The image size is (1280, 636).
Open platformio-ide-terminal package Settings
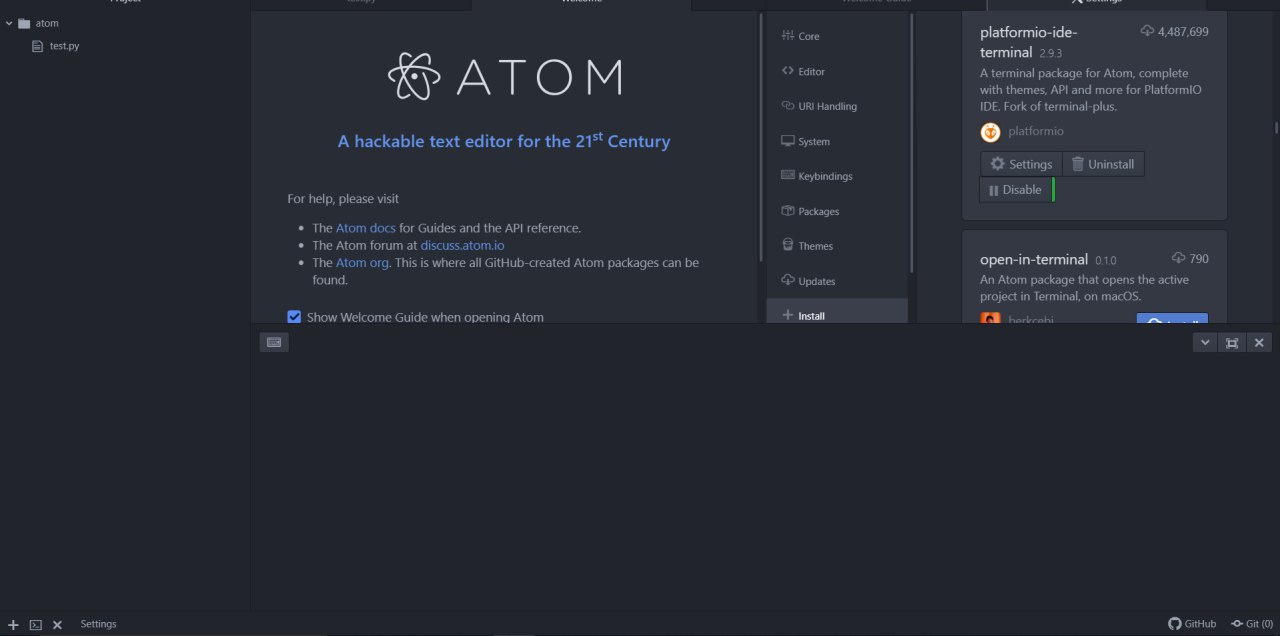(1020, 163)
